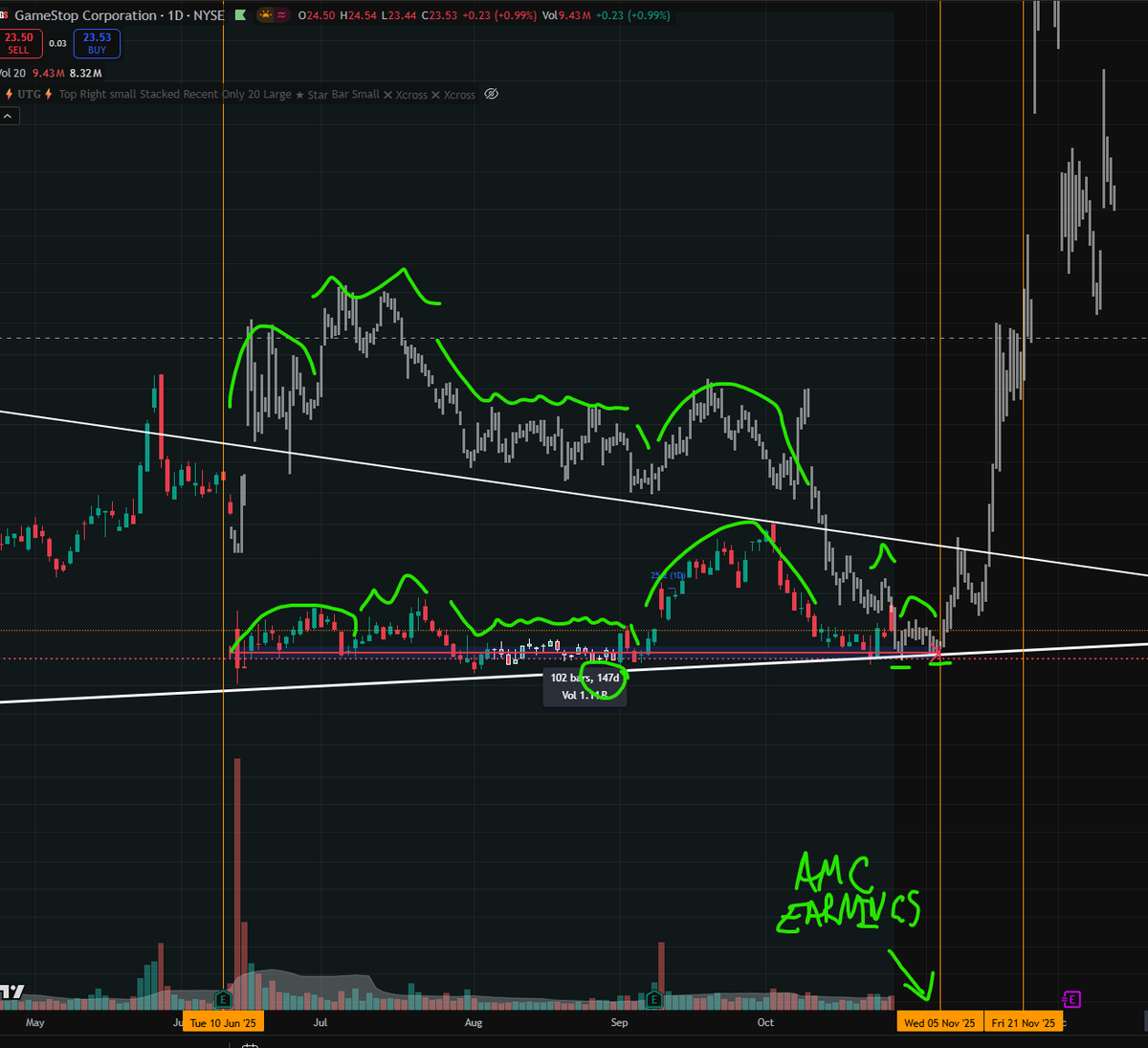This screenshot has height=1048, width=1148.
Task: Click the blue 23.53 BUY button
Action: tap(97, 44)
